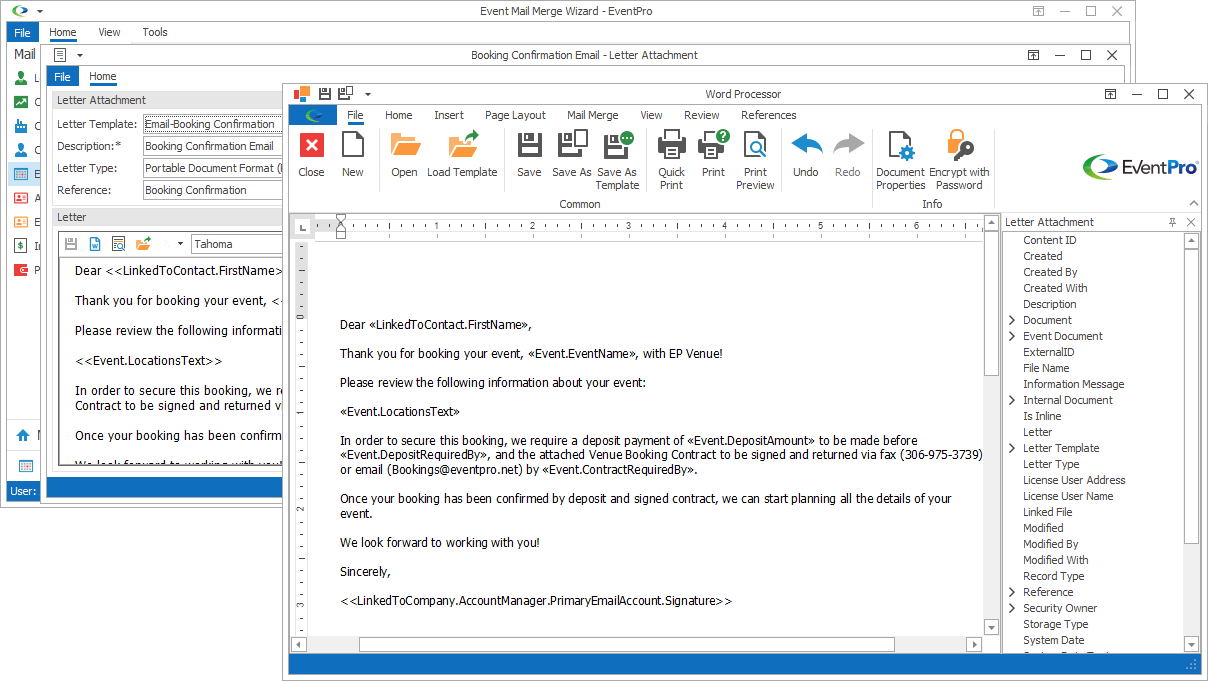Image resolution: width=1208 pixels, height=681 pixels.
Task: Expand the Document tree node
Action: pos(1012,320)
